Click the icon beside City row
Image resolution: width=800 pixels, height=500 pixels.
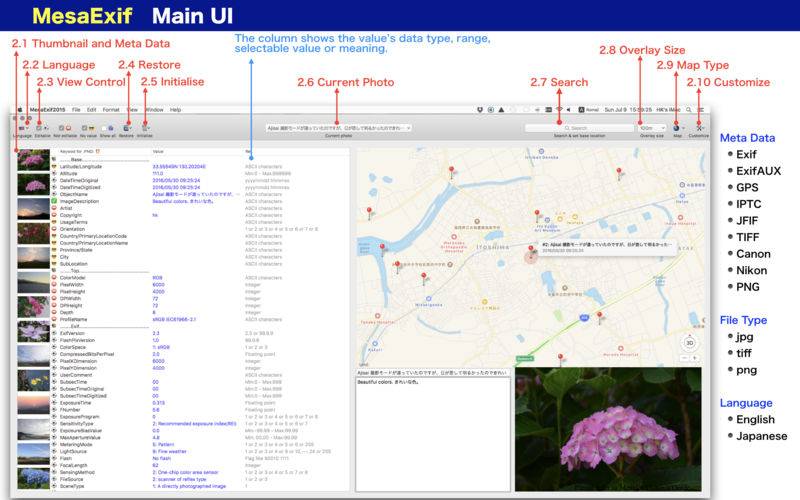(54, 257)
